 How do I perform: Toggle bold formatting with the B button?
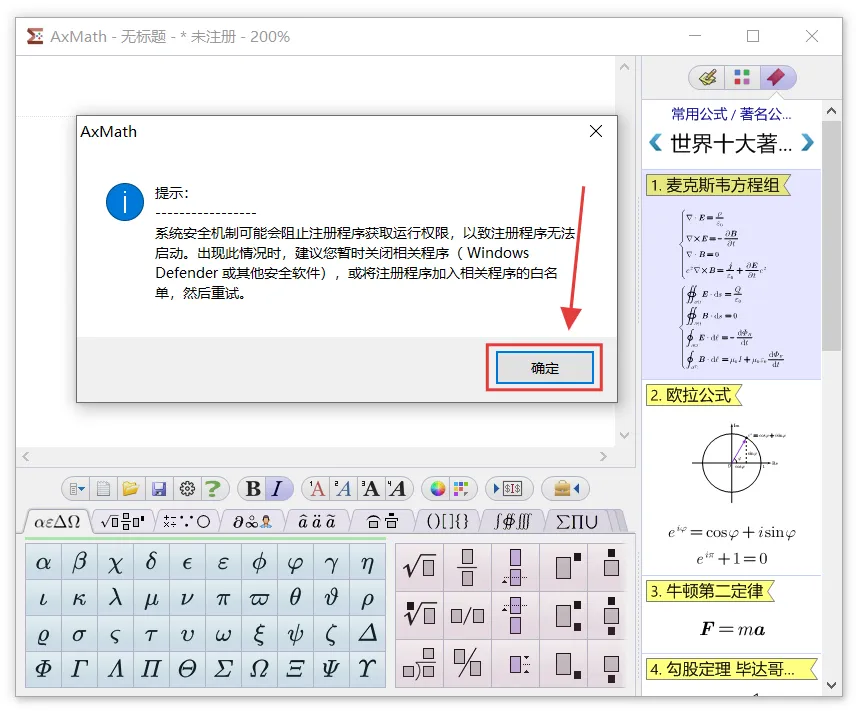tap(253, 488)
